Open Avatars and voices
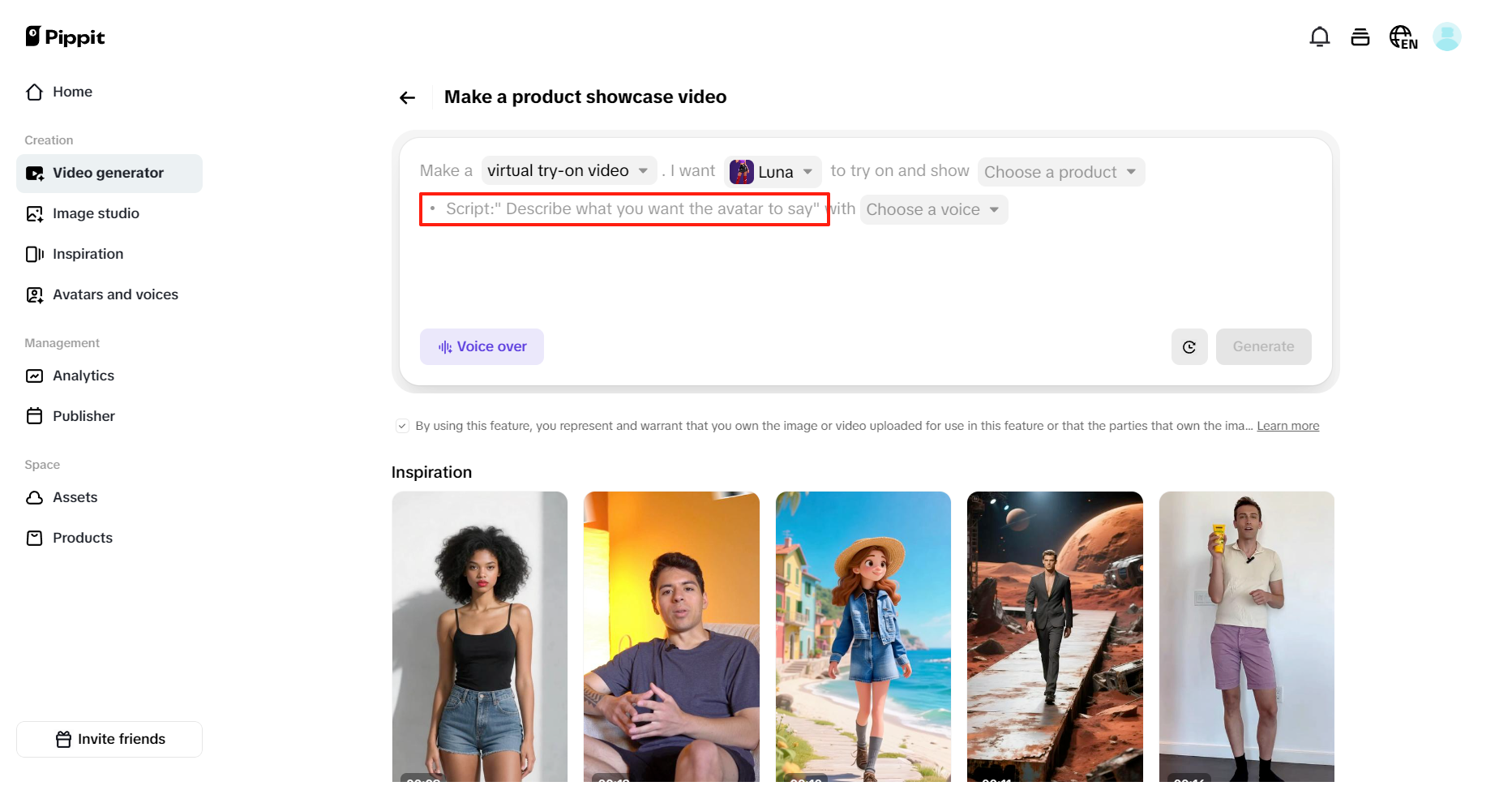Viewport: 1512px width, 786px height. [x=115, y=294]
